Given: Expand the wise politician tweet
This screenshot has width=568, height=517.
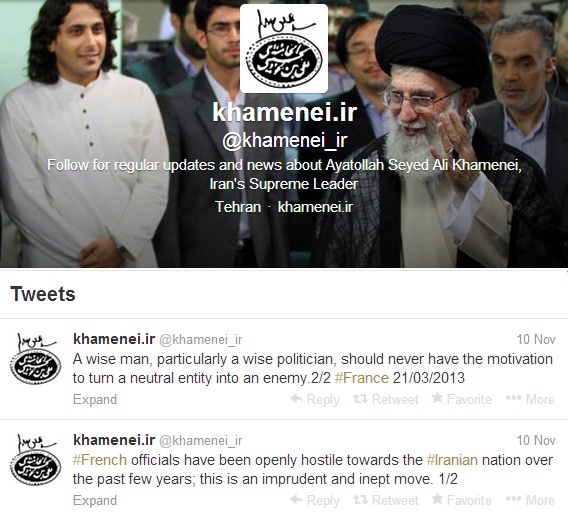Looking at the screenshot, I should click(x=95, y=400).
